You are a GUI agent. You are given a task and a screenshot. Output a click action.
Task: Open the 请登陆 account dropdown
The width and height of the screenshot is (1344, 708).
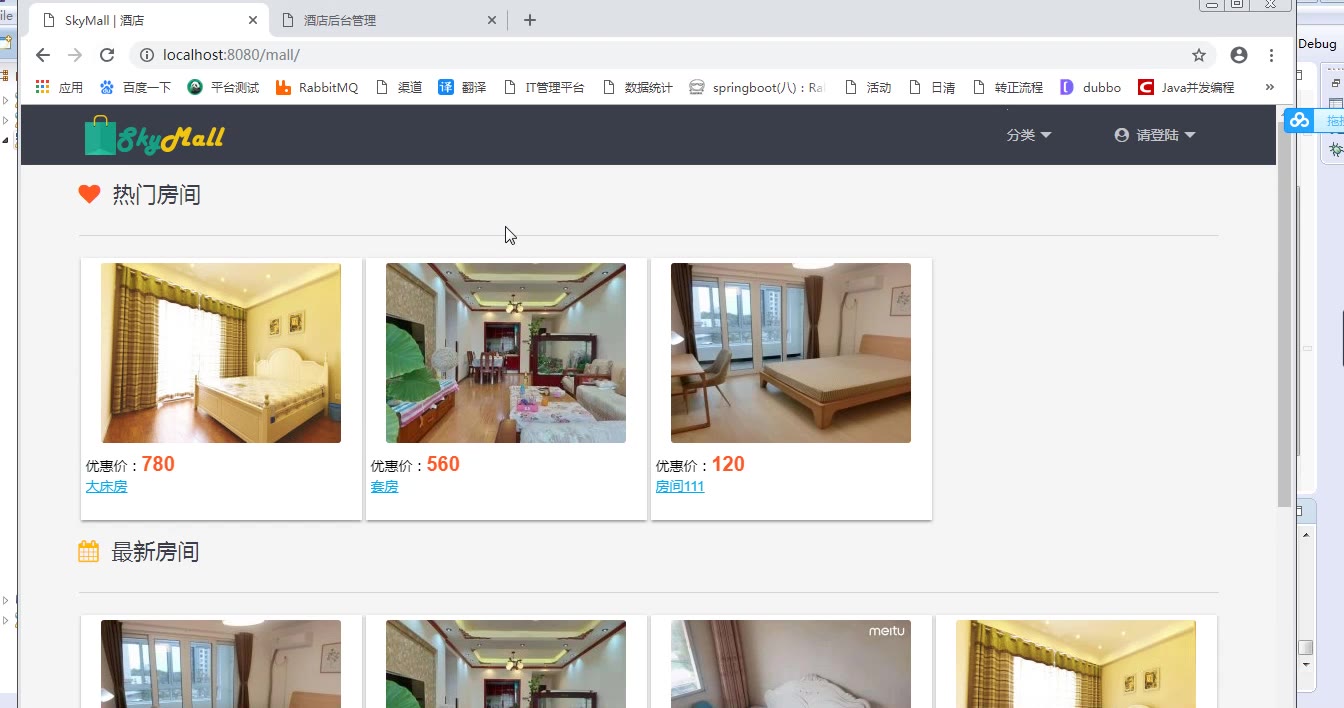click(x=1156, y=135)
